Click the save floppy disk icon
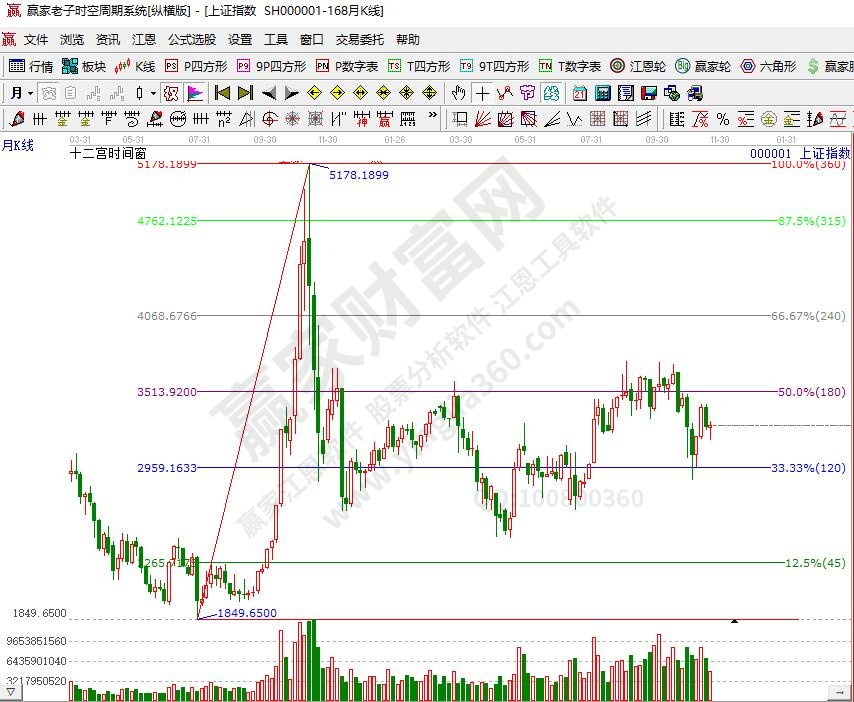This screenshot has height=702, width=854. (x=648, y=93)
